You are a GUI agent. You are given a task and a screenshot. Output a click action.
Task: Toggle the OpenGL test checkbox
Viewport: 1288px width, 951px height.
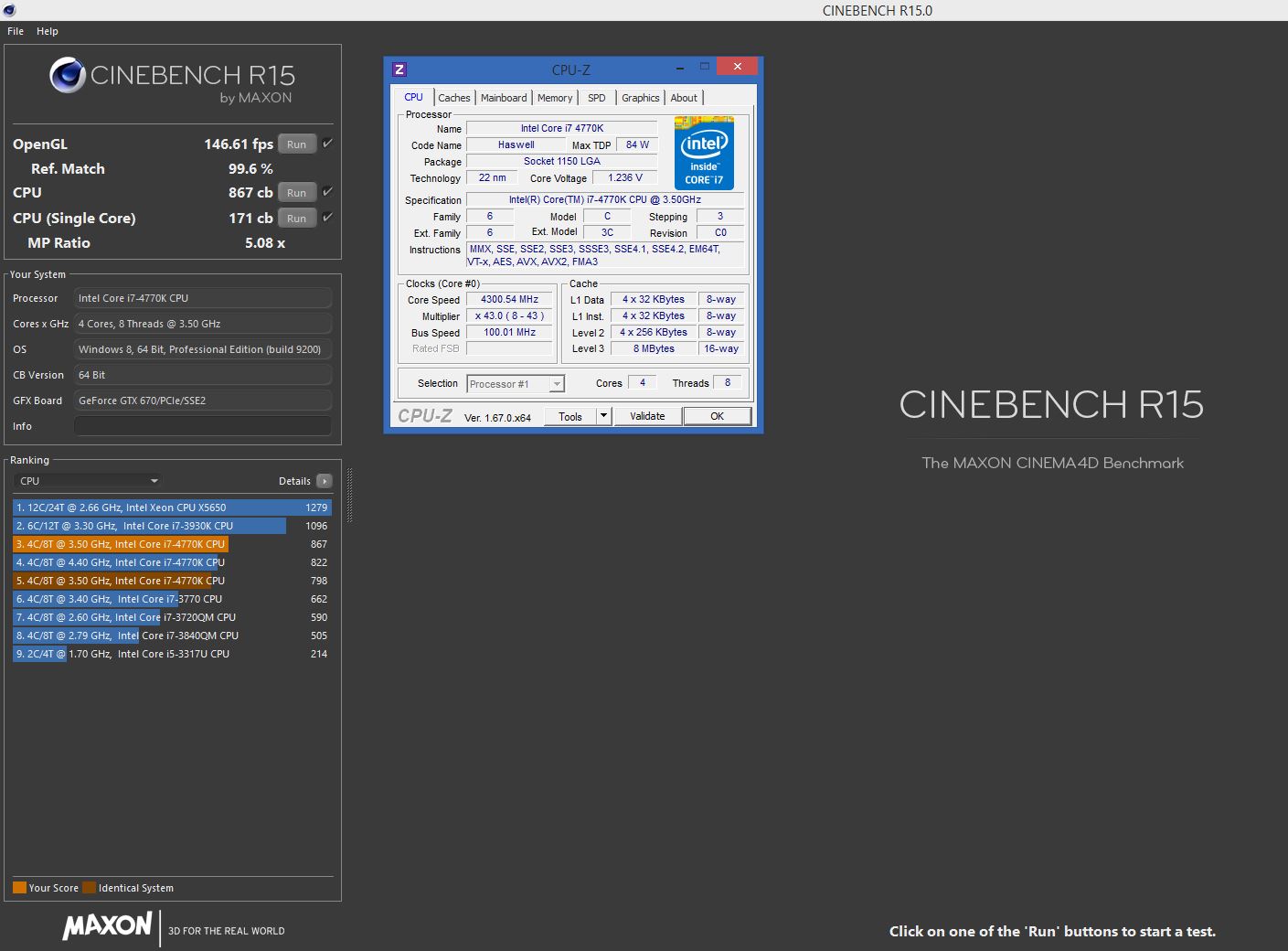[327, 143]
